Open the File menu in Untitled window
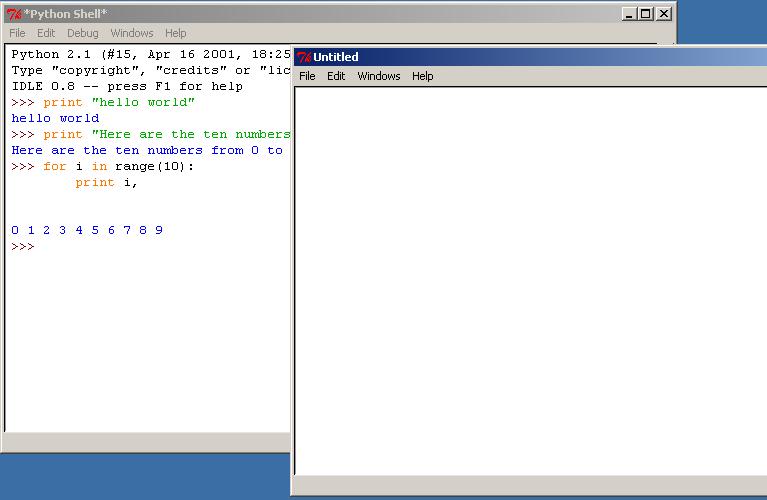The image size is (767, 500). coord(307,76)
